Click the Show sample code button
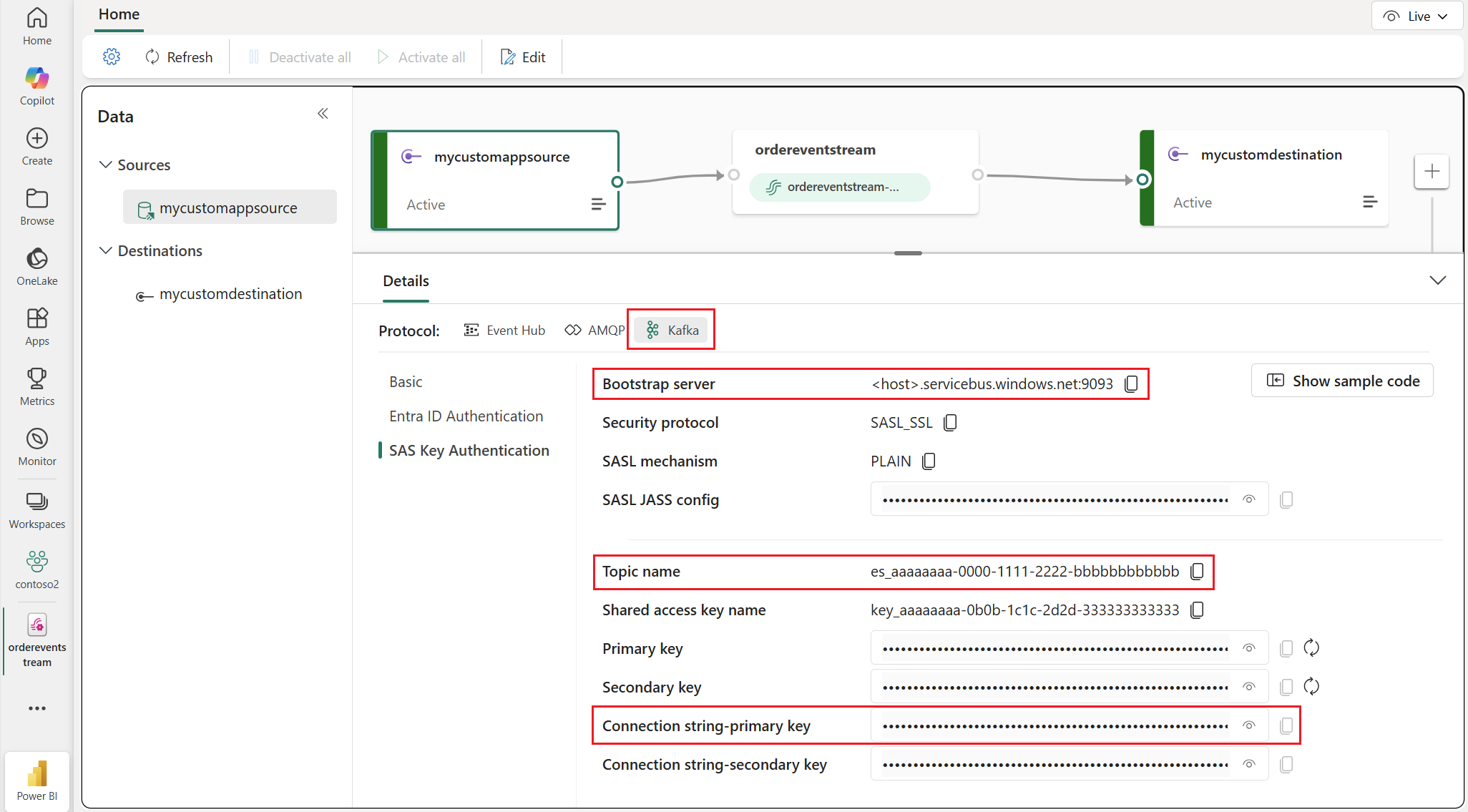This screenshot has height=812, width=1468. pos(1341,381)
